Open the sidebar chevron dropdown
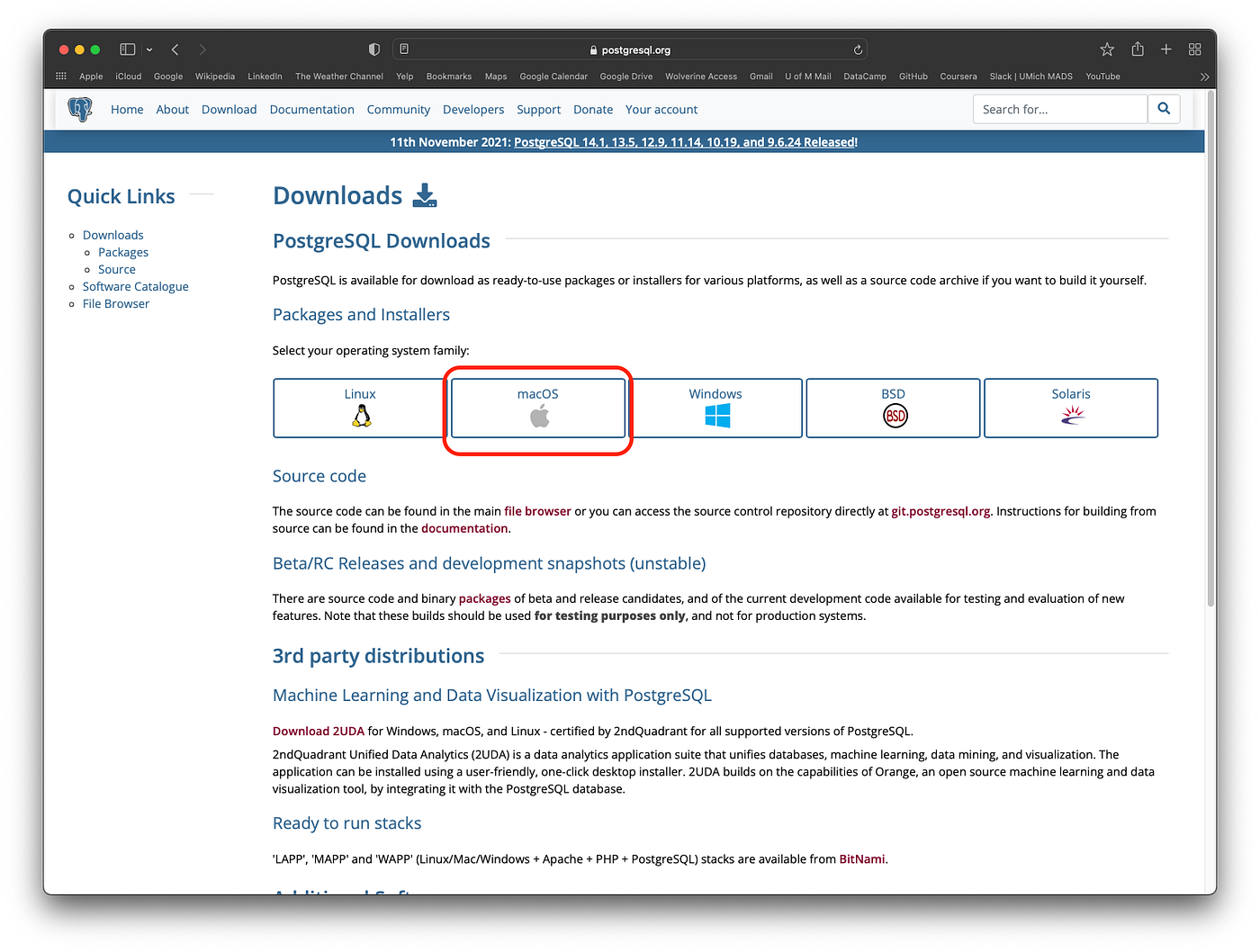This screenshot has width=1260, height=952. 148,49
